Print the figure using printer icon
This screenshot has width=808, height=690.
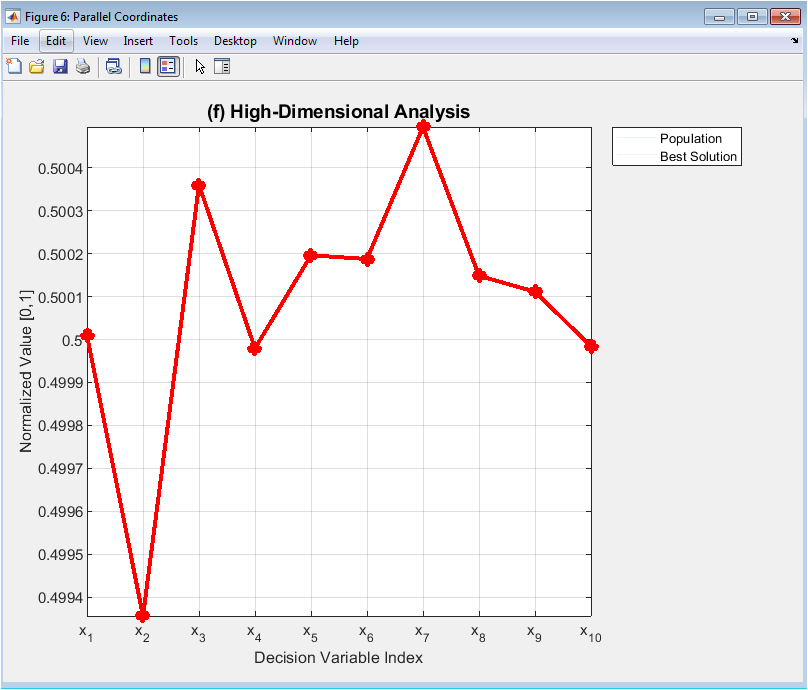pyautogui.click(x=83, y=67)
